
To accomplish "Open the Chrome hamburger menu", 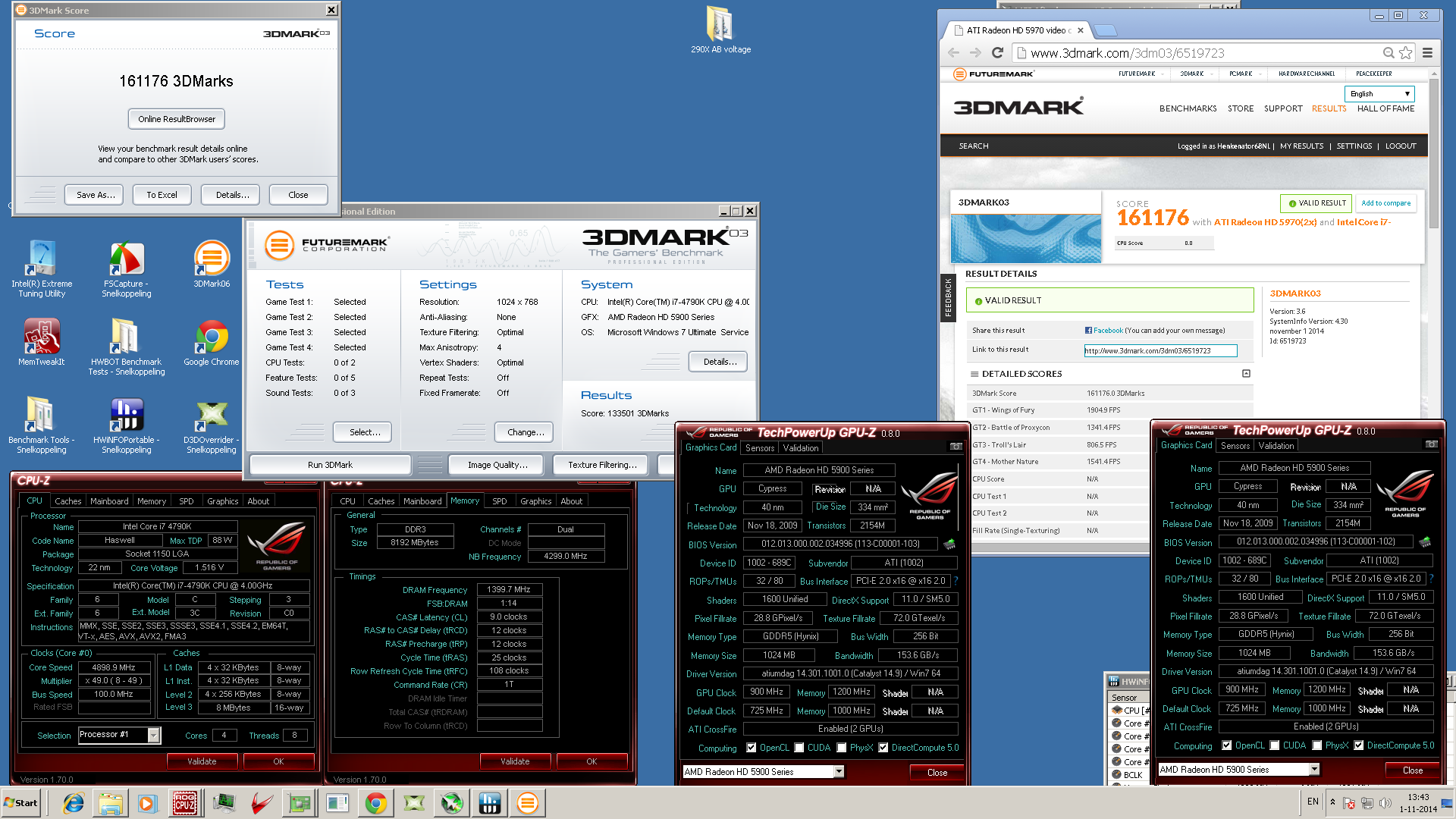I will [1428, 53].
